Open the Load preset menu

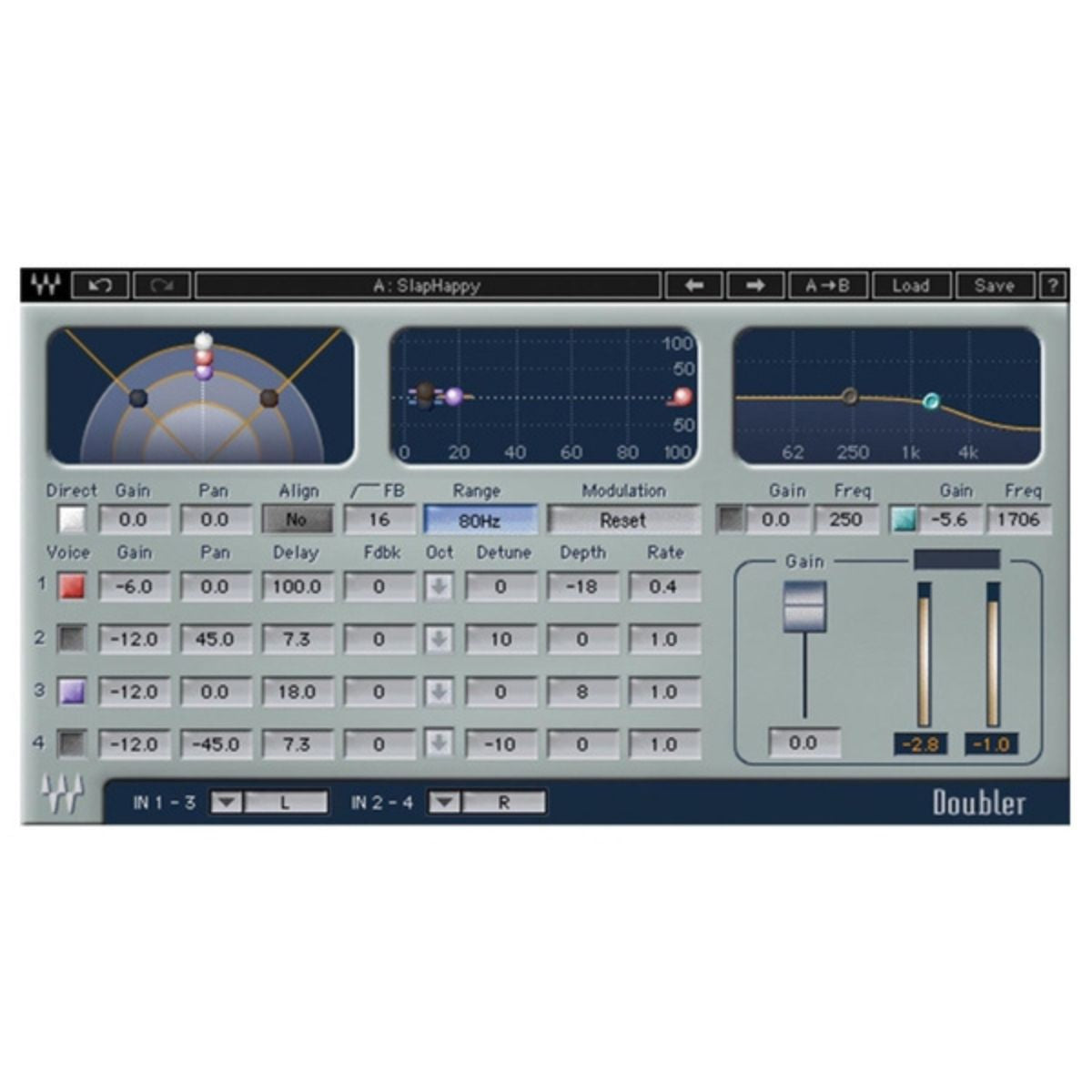click(910, 285)
